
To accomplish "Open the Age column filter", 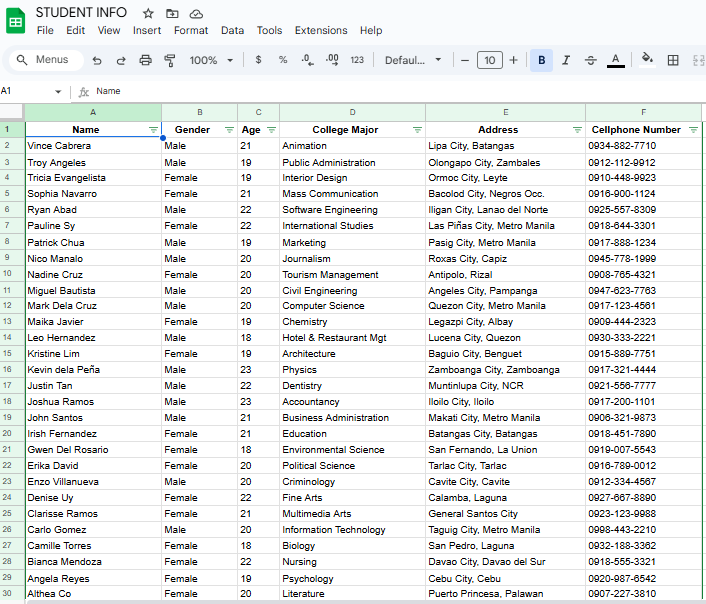I will 271,130.
